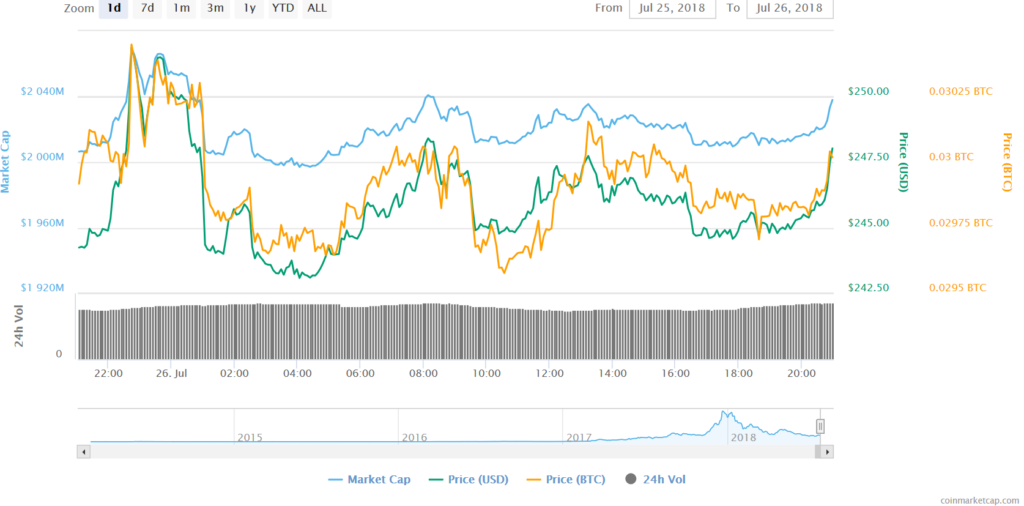The image size is (1024, 506).
Task: Click the From date field
Action: 673,9
